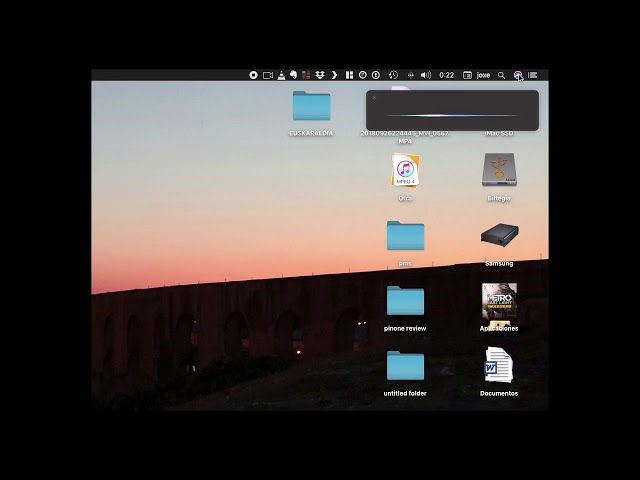Open the Dropbox menu bar icon
The height and width of the screenshot is (480, 640).
(x=320, y=75)
